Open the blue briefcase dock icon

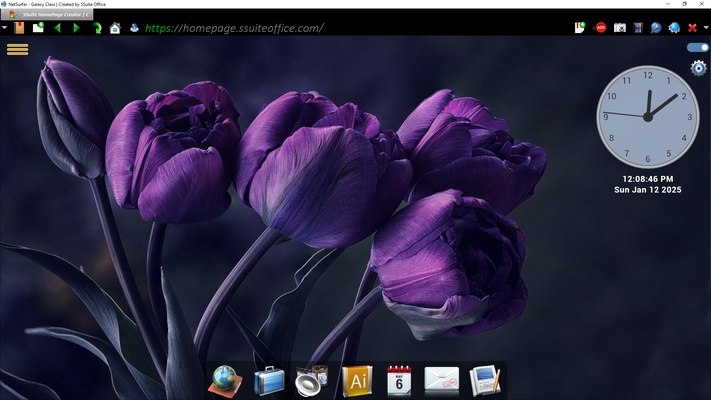269,381
